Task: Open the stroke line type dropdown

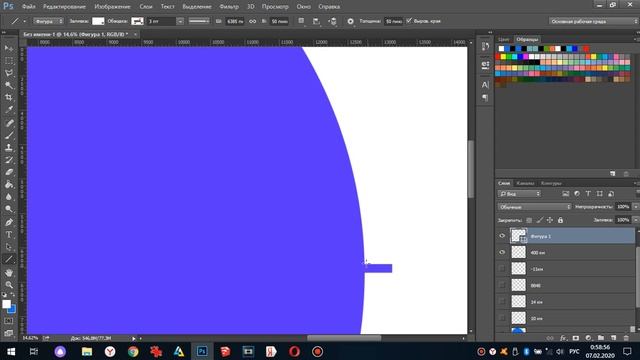Action: tap(199, 21)
